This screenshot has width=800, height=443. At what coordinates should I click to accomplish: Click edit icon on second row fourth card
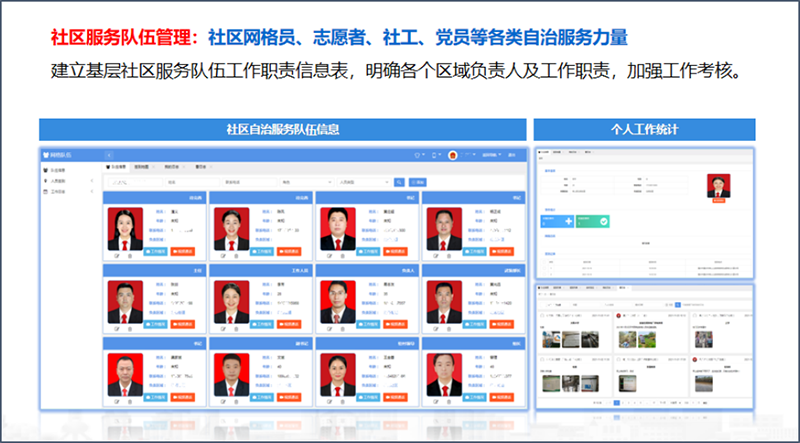[436, 329]
